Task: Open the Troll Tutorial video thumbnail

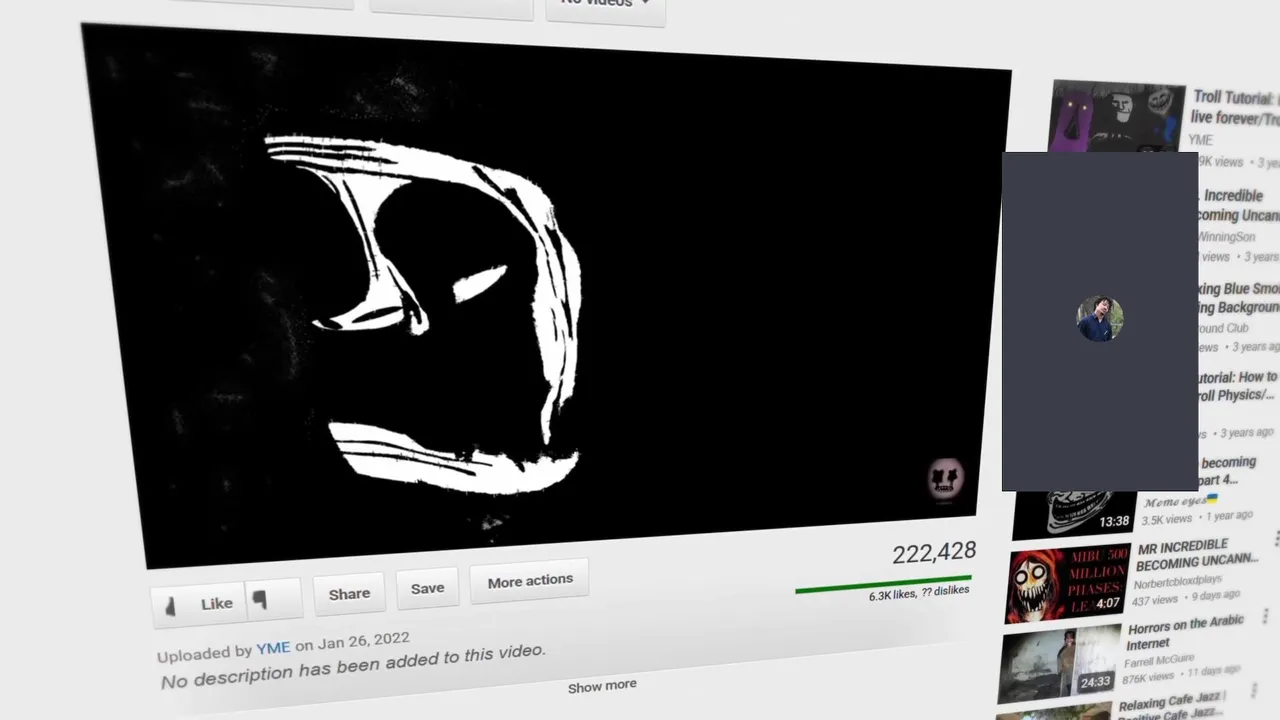Action: click(x=1117, y=118)
